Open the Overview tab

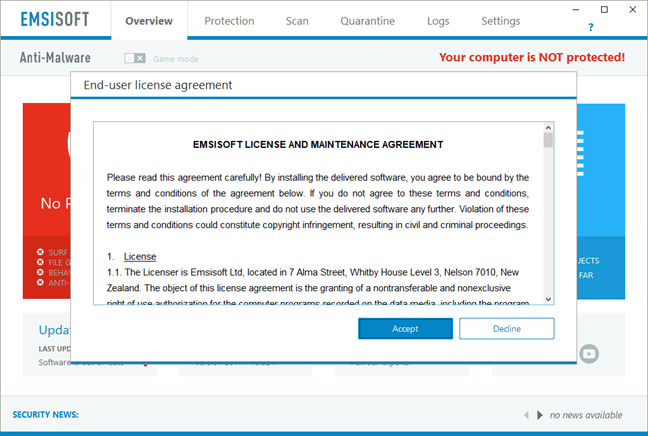[x=149, y=21]
